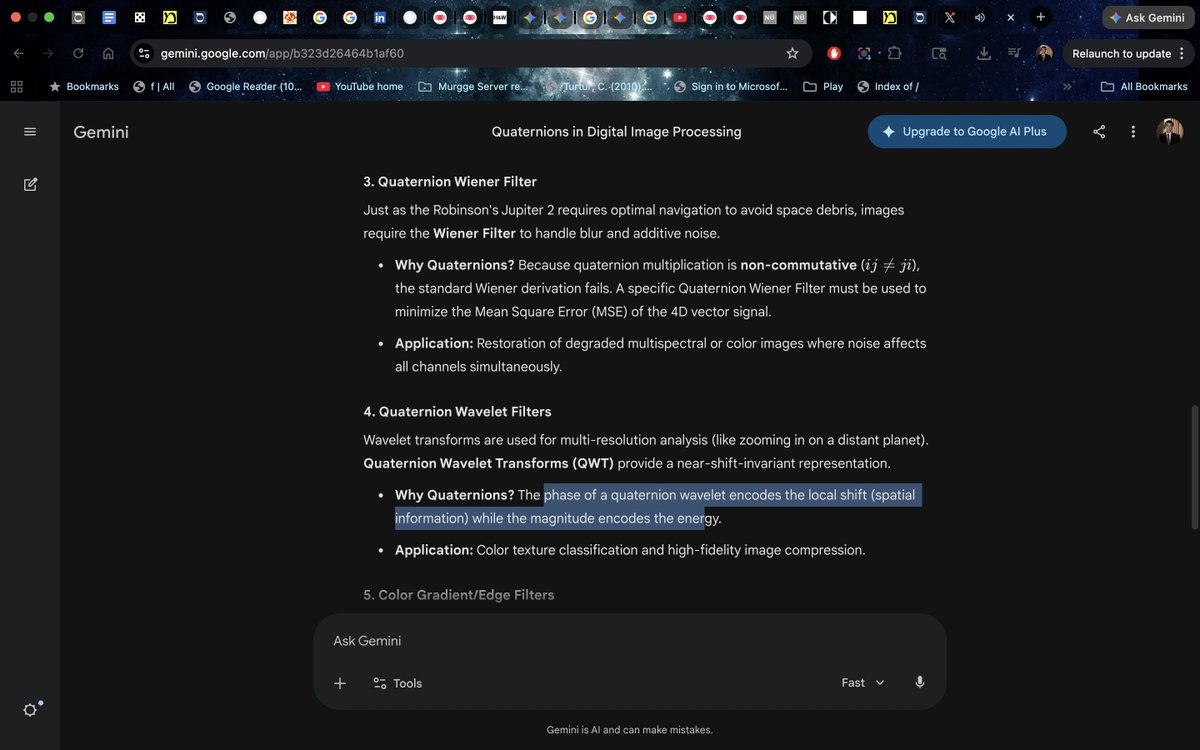Image resolution: width=1200 pixels, height=750 pixels.
Task: Open the Turtur, C. (2010) bookmark
Action: [x=600, y=87]
